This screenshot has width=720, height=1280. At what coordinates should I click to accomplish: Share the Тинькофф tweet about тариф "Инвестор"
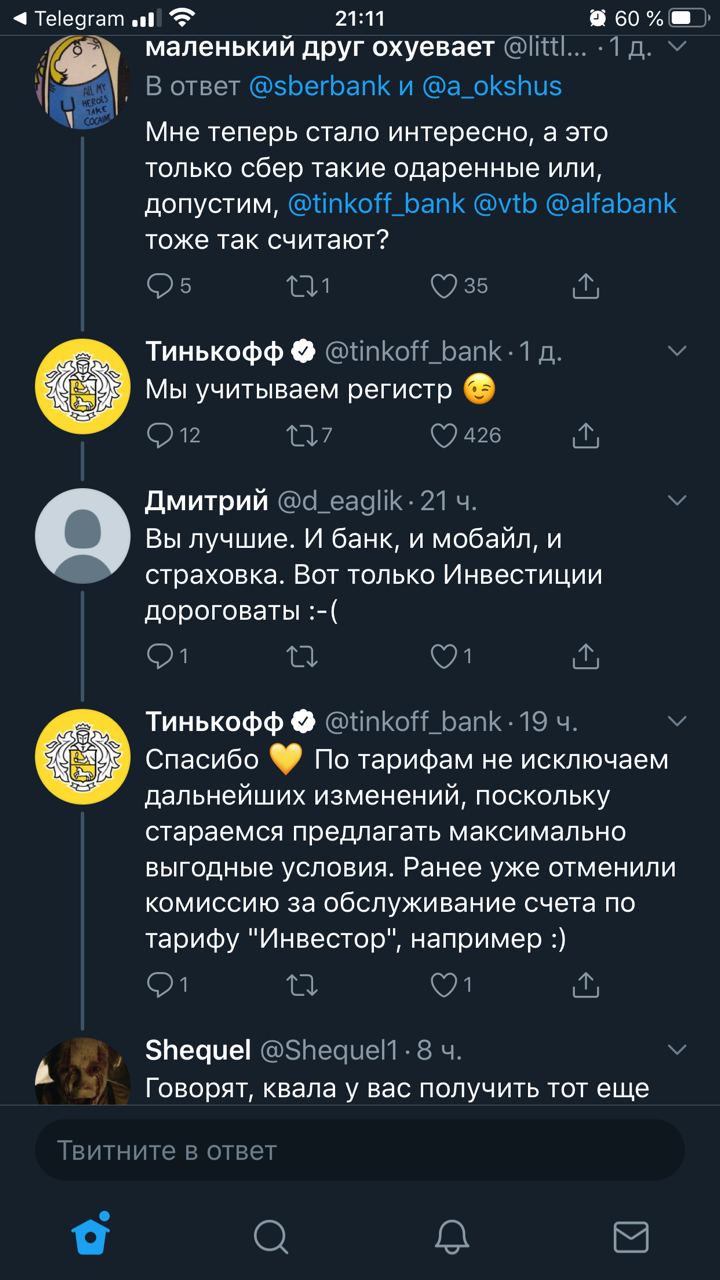pos(586,985)
